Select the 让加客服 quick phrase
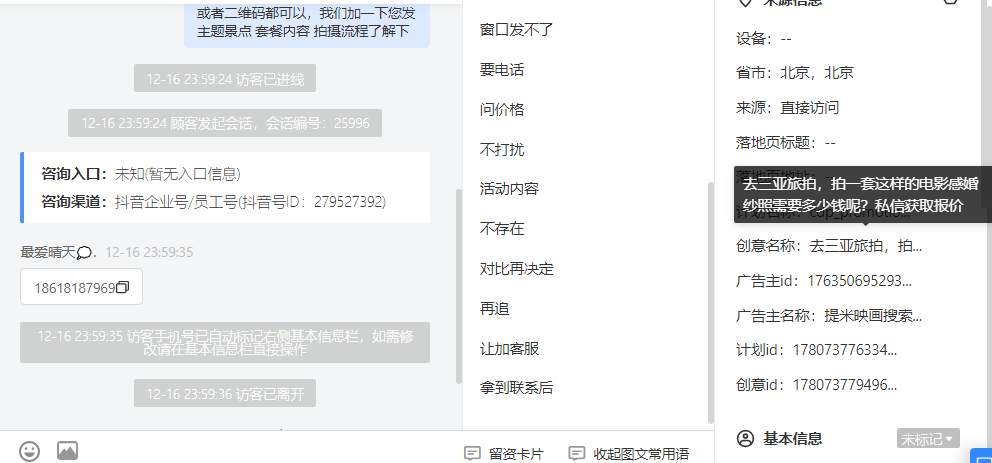992x463 pixels. 509,349
